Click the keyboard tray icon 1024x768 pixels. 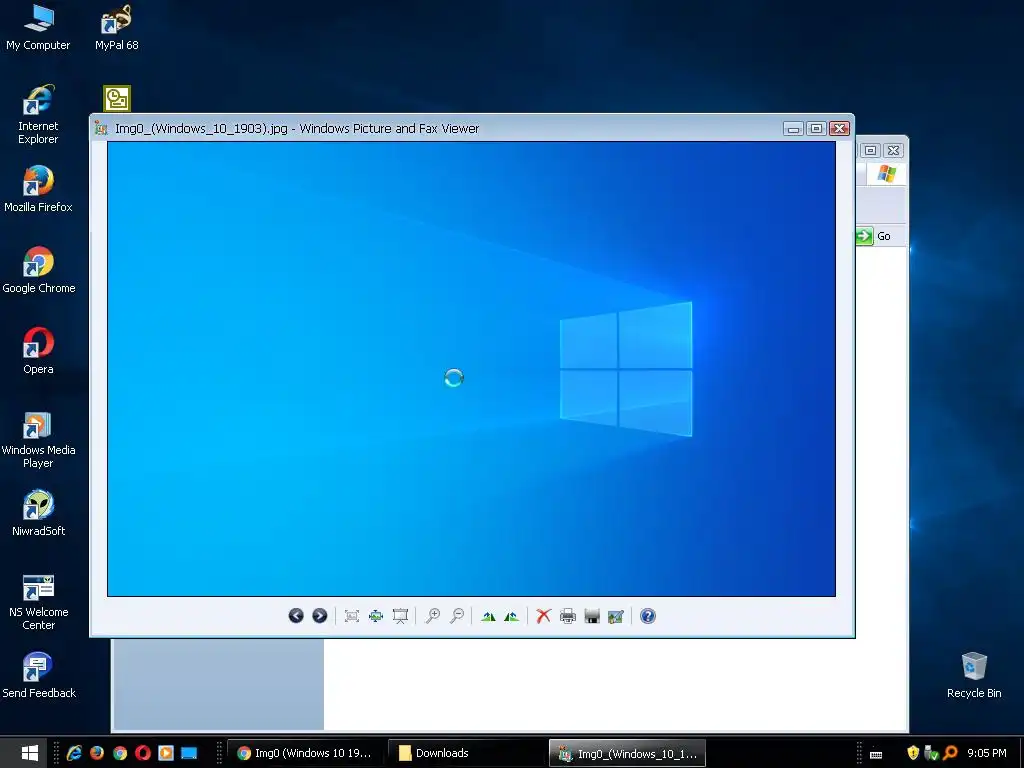coord(876,754)
